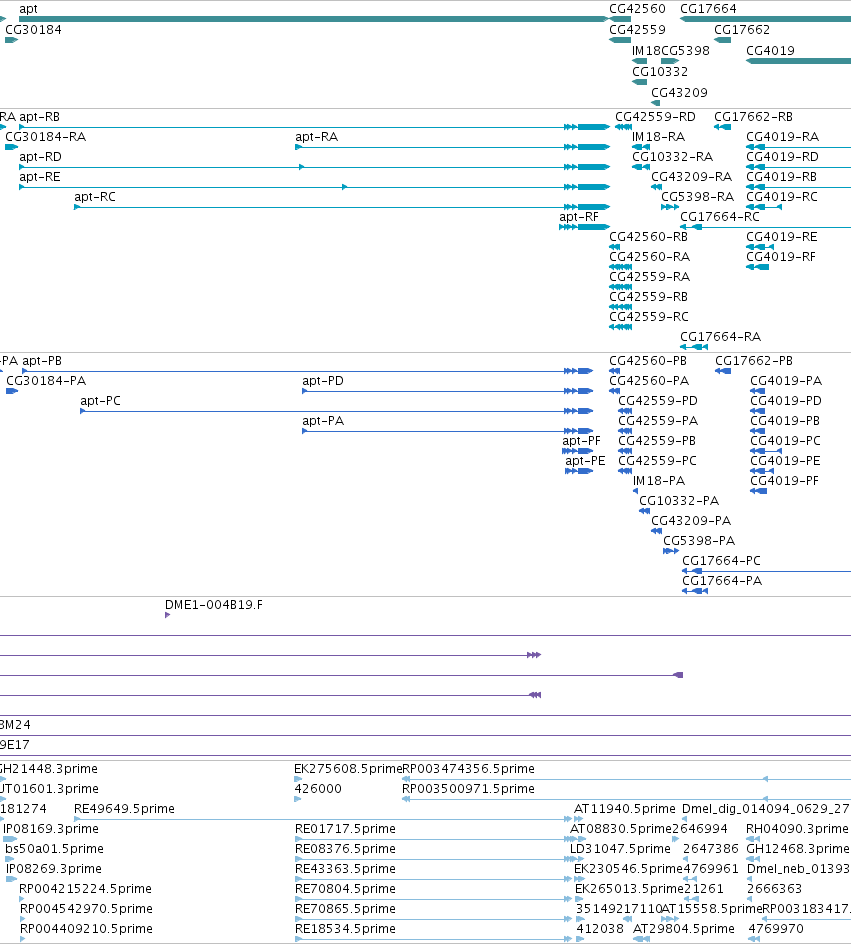This screenshot has width=851, height=944.
Task: Click the apt-RF transcript label
Action: 579,217
